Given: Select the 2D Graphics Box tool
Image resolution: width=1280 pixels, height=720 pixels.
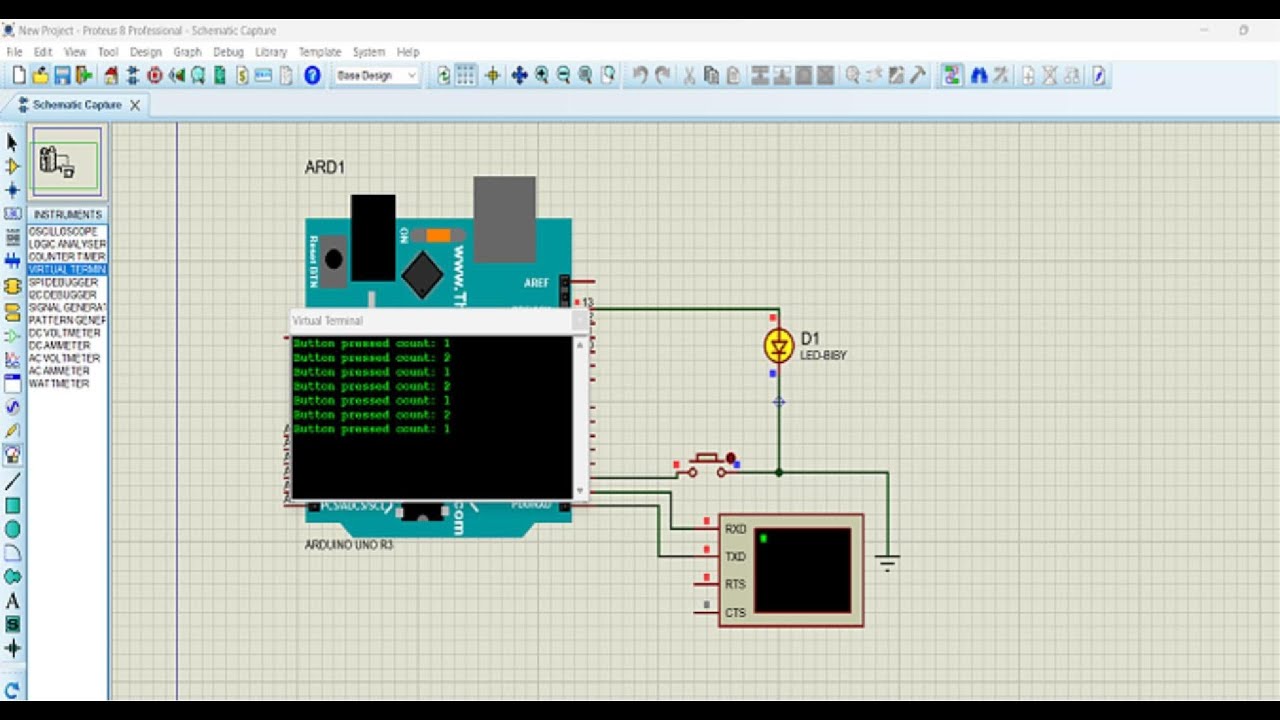Looking at the screenshot, I should click(x=12, y=506).
